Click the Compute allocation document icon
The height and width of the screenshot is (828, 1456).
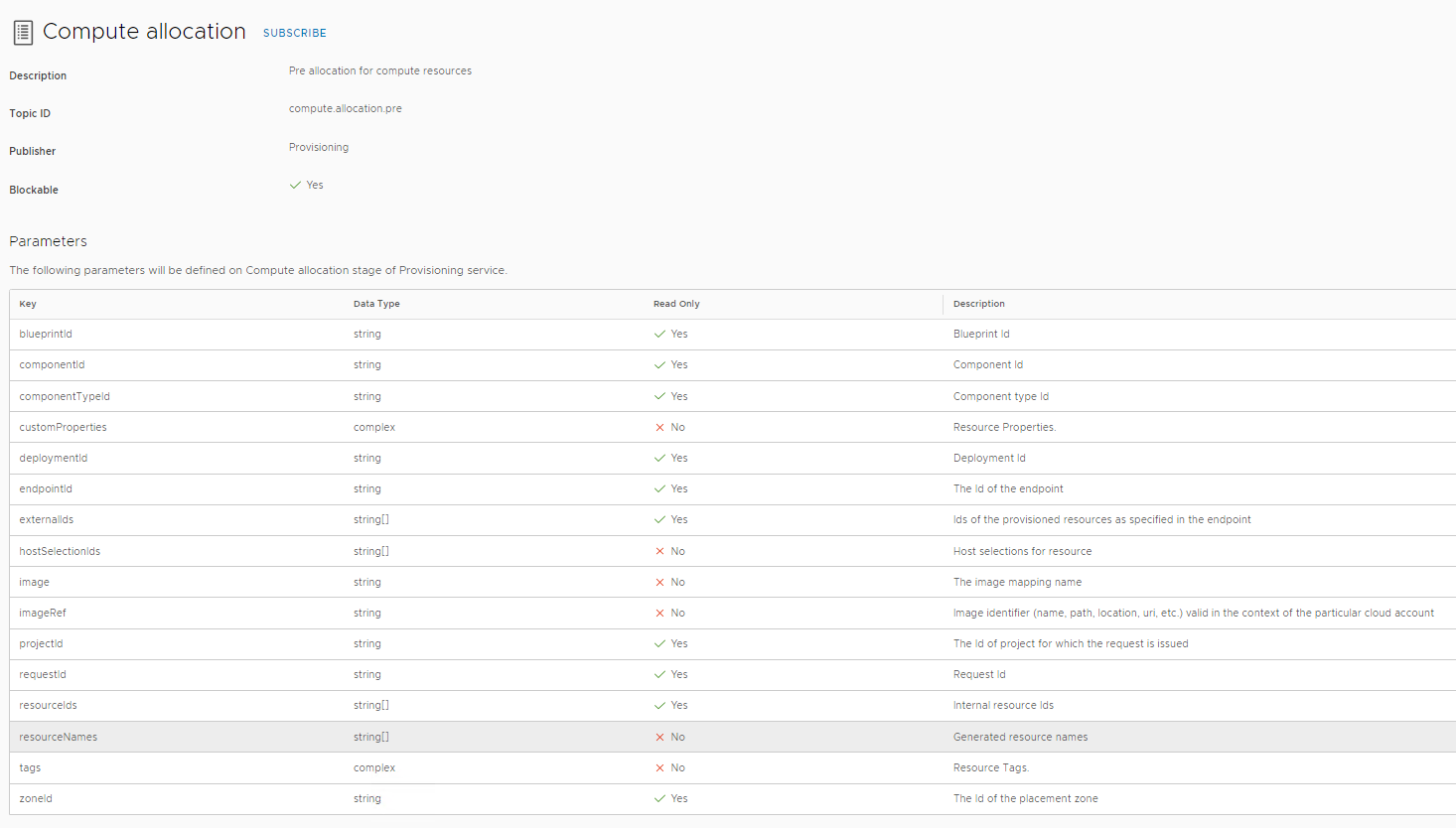click(22, 31)
